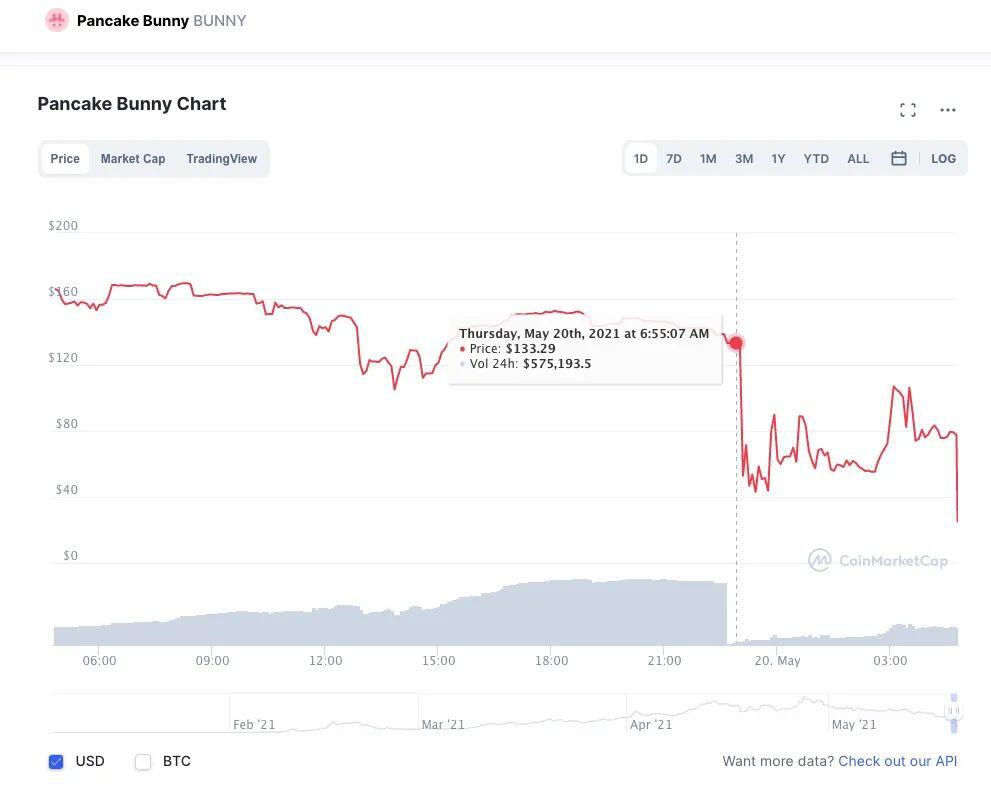Select the Price tab

(65, 159)
